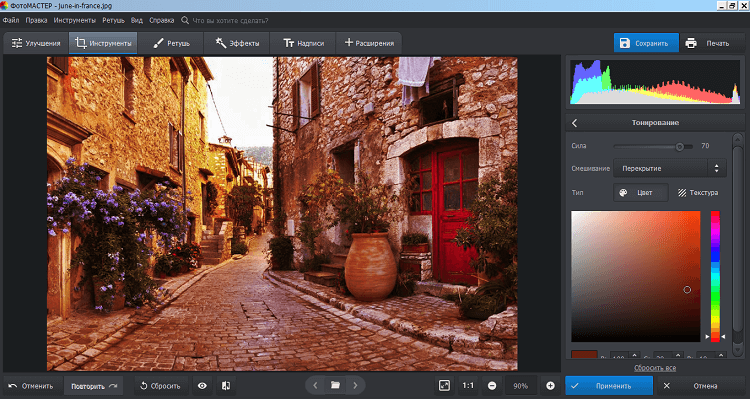Image resolution: width=750 pixels, height=400 pixels.
Task: Go to the next photo with the right arrow
Action: pyautogui.click(x=356, y=385)
